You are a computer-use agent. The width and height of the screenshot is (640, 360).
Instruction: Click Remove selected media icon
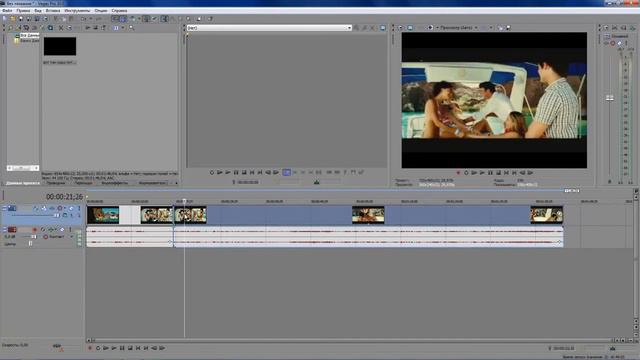pyautogui.click(x=61, y=28)
